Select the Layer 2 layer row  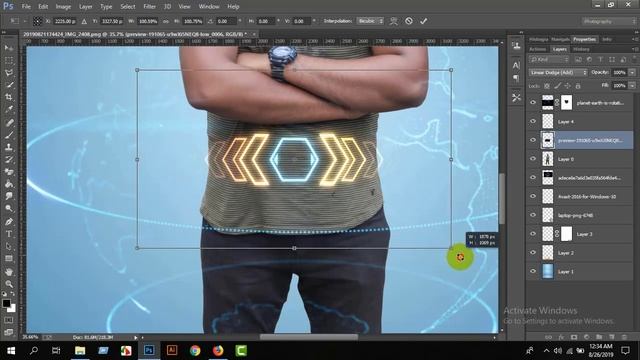click(x=580, y=253)
